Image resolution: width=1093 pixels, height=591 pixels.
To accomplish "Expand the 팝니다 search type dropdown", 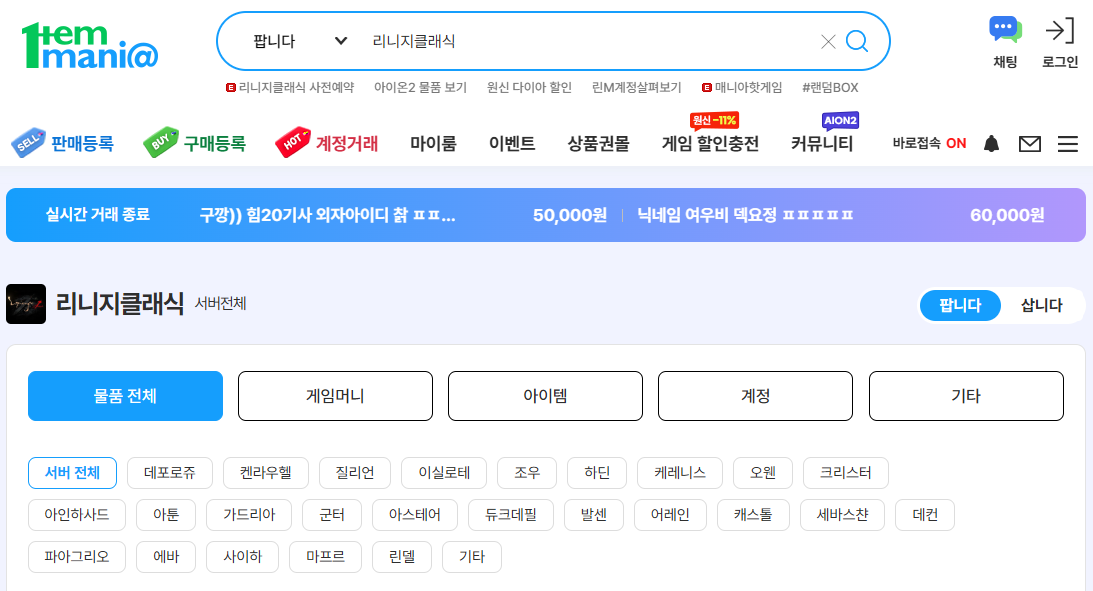I will 300,41.
